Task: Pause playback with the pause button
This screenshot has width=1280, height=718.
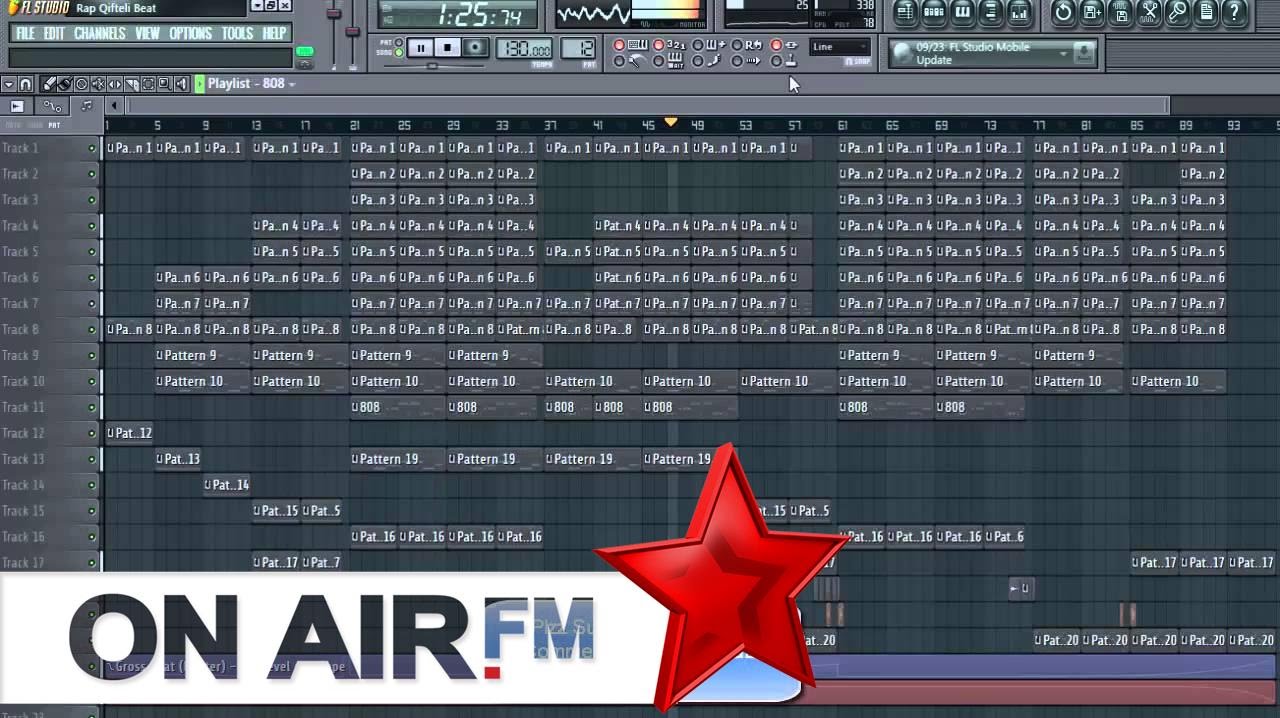Action: coord(421,47)
